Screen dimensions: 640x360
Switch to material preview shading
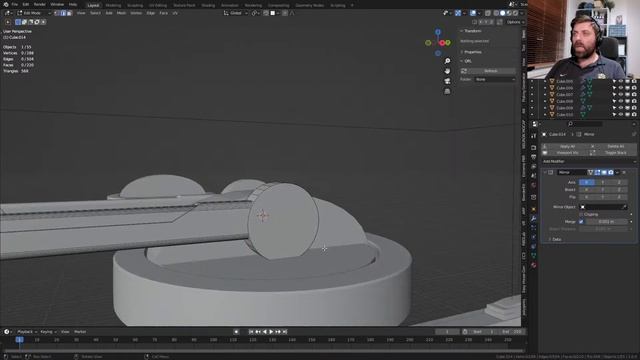(x=509, y=13)
